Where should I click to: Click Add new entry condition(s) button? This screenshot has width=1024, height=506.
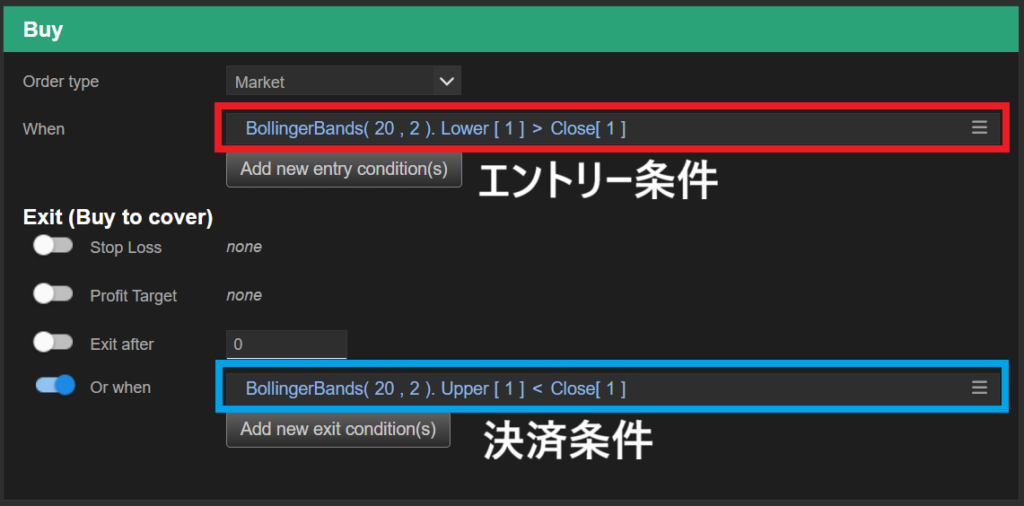click(x=344, y=169)
